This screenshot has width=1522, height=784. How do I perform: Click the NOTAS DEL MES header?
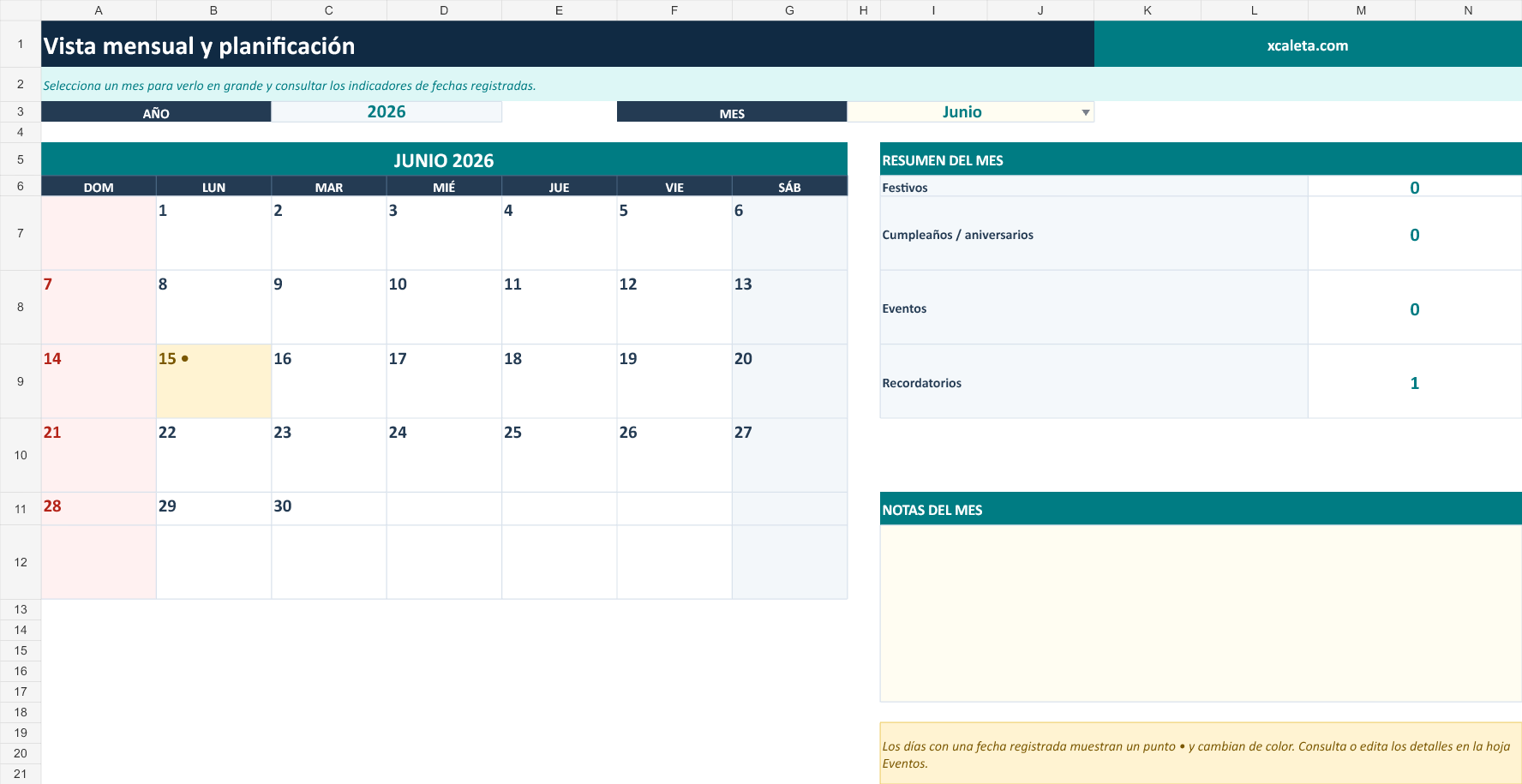pyautogui.click(x=1201, y=509)
